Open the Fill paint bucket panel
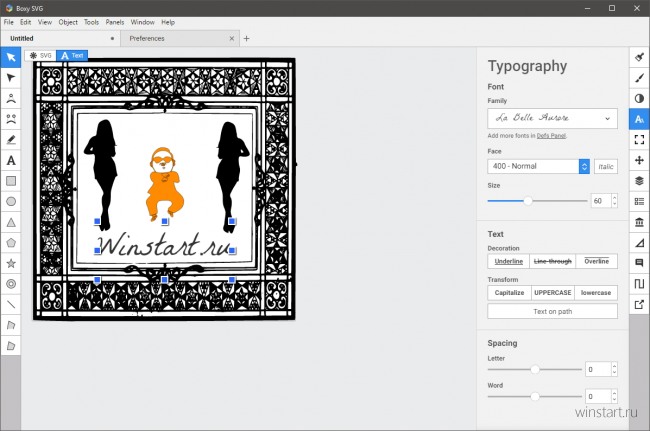Viewport: 650px width, 431px height. coord(639,57)
